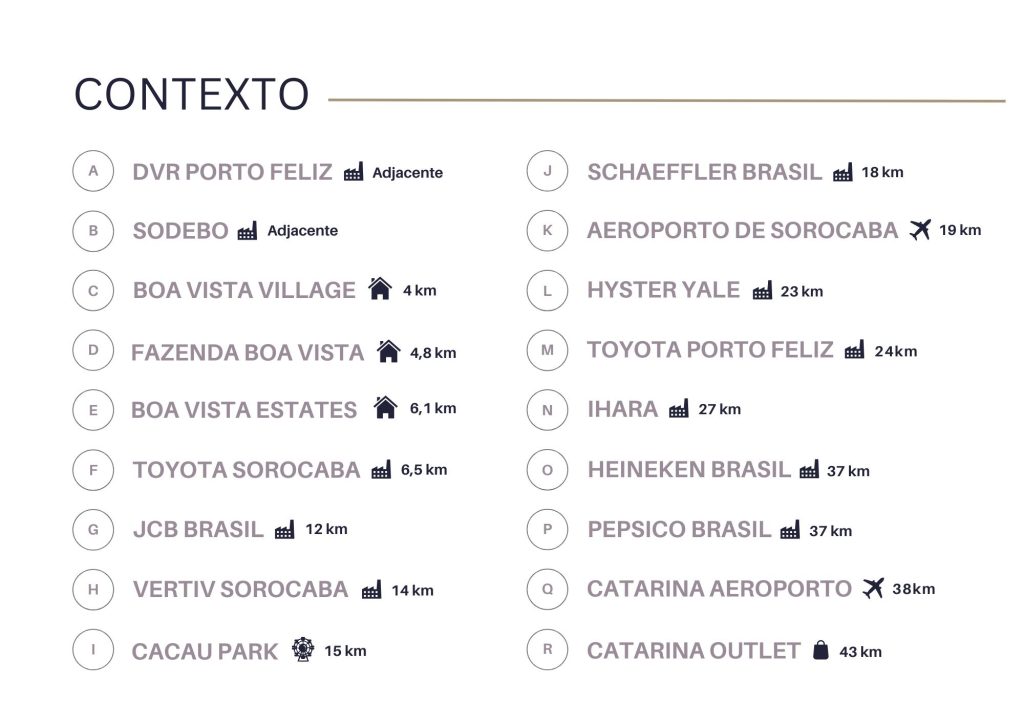The image size is (1024, 724).
Task: Select the circled letter A marker
Action: (93, 171)
